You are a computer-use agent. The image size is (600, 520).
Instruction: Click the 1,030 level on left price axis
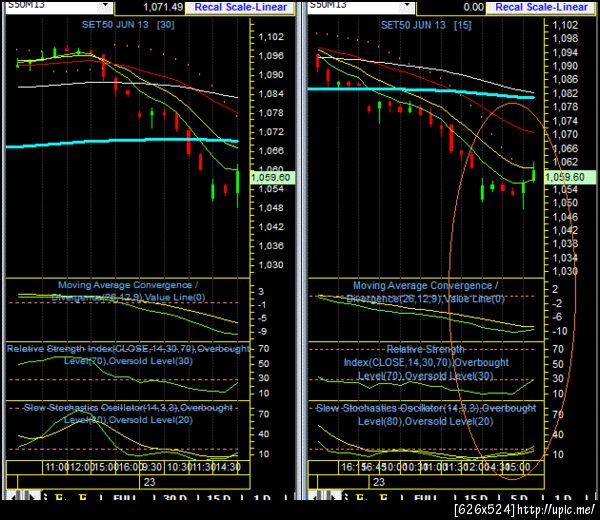click(x=271, y=265)
